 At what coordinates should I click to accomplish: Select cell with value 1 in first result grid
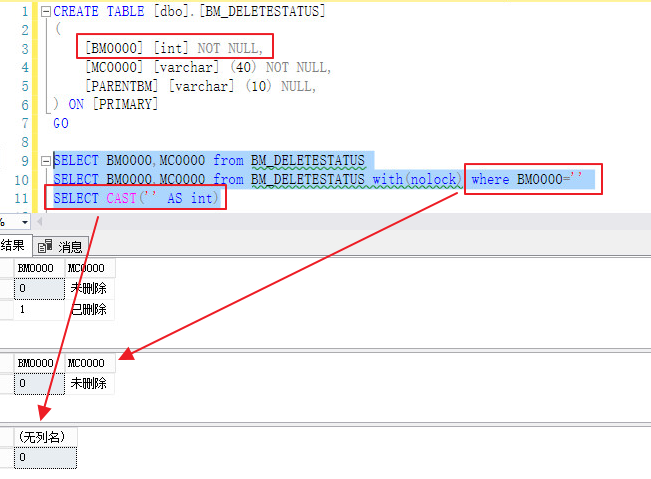click(39, 310)
